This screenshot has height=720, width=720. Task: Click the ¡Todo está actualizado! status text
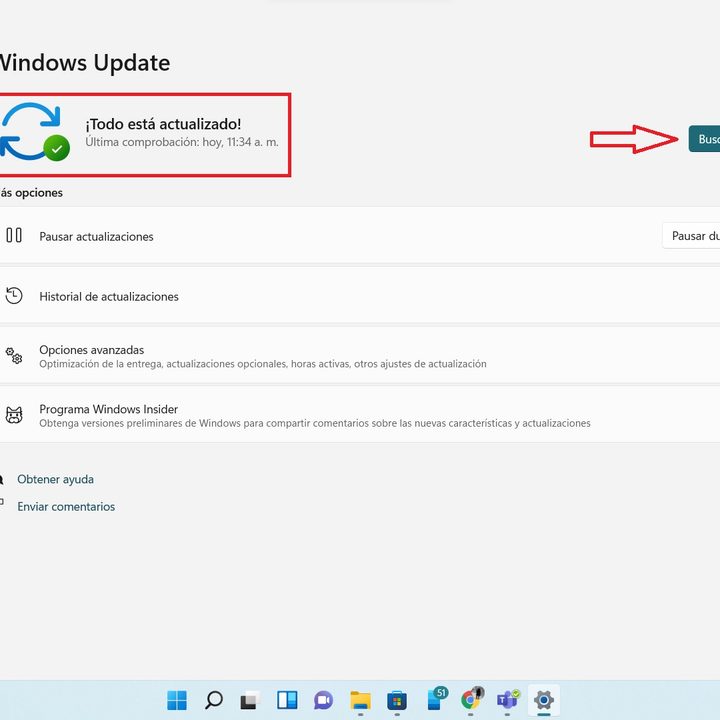(x=163, y=124)
